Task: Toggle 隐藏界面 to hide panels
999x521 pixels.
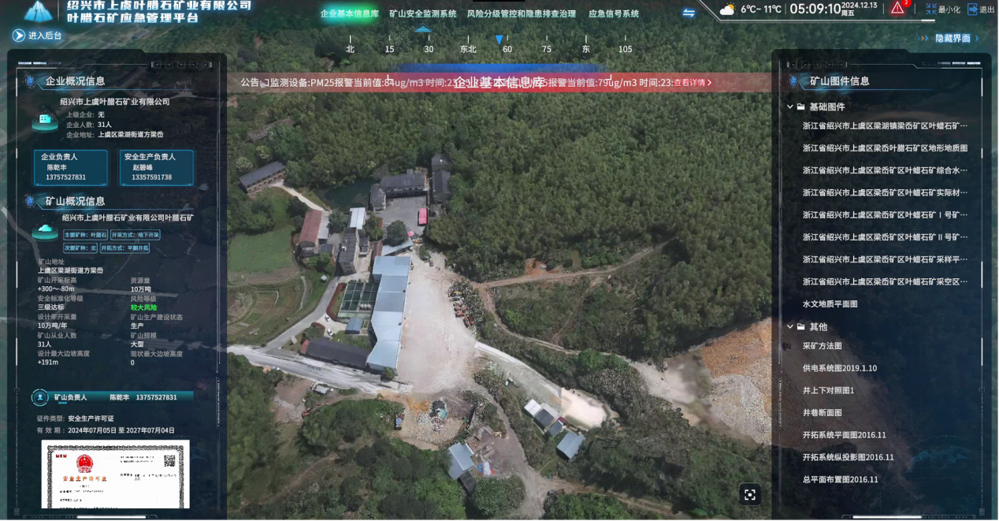Action: [x=951, y=38]
